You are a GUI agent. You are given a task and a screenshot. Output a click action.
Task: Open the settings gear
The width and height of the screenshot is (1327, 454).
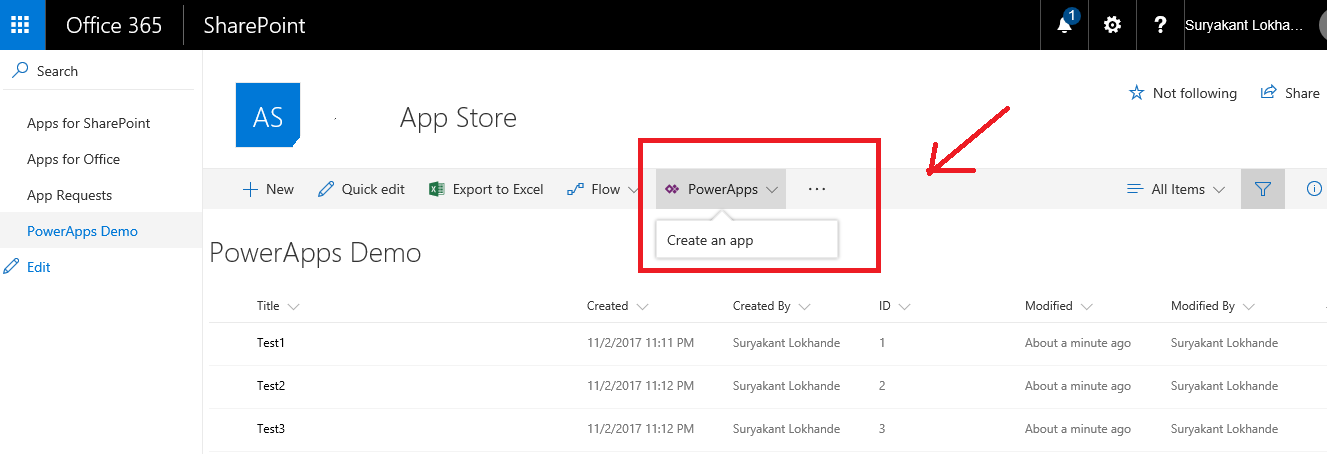tap(1112, 25)
